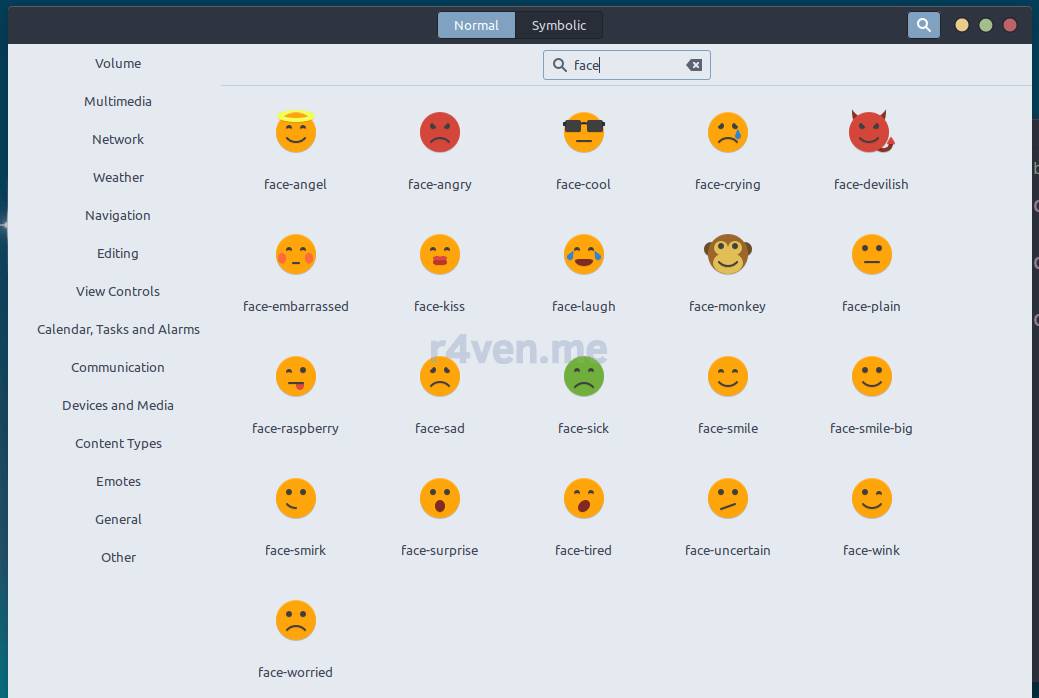1039x698 pixels.
Task: Pick the face-monkey icon
Action: coord(727,254)
